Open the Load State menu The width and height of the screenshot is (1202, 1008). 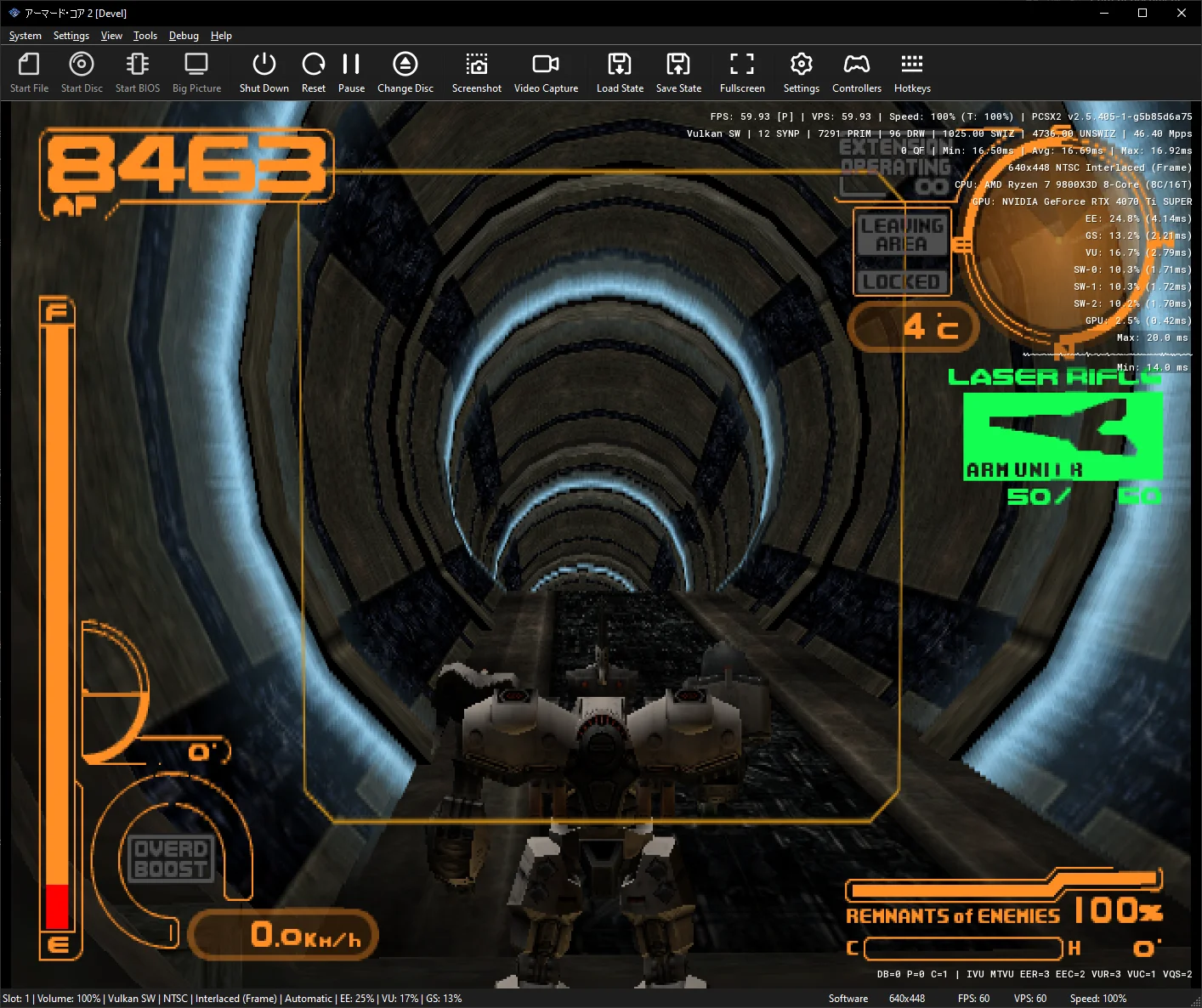click(620, 72)
